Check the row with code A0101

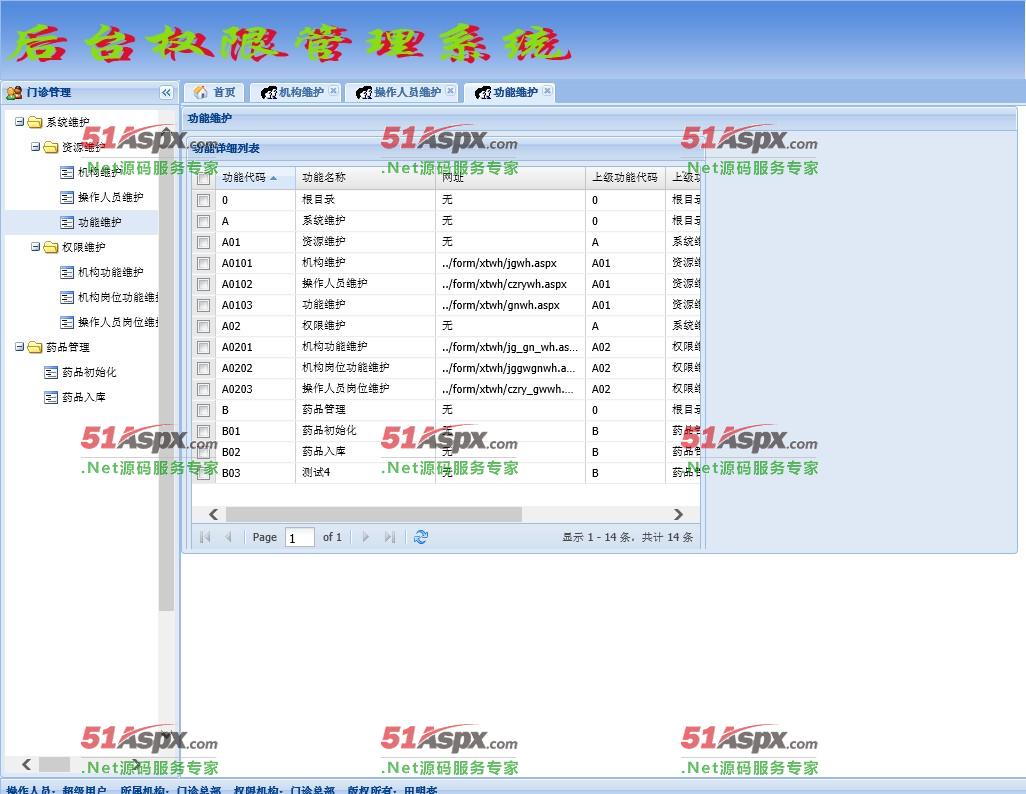[x=203, y=263]
